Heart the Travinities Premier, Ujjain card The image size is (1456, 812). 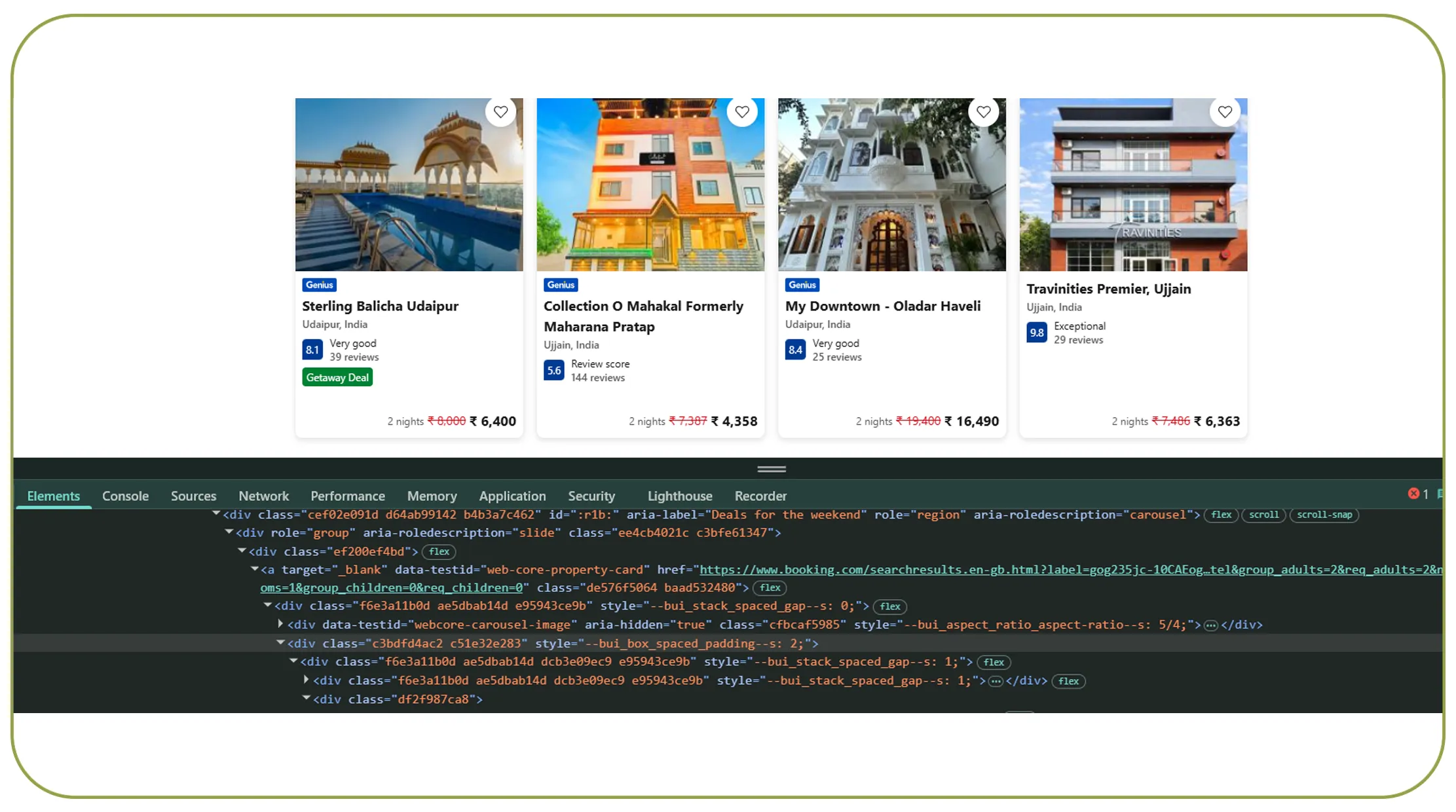click(x=1225, y=112)
